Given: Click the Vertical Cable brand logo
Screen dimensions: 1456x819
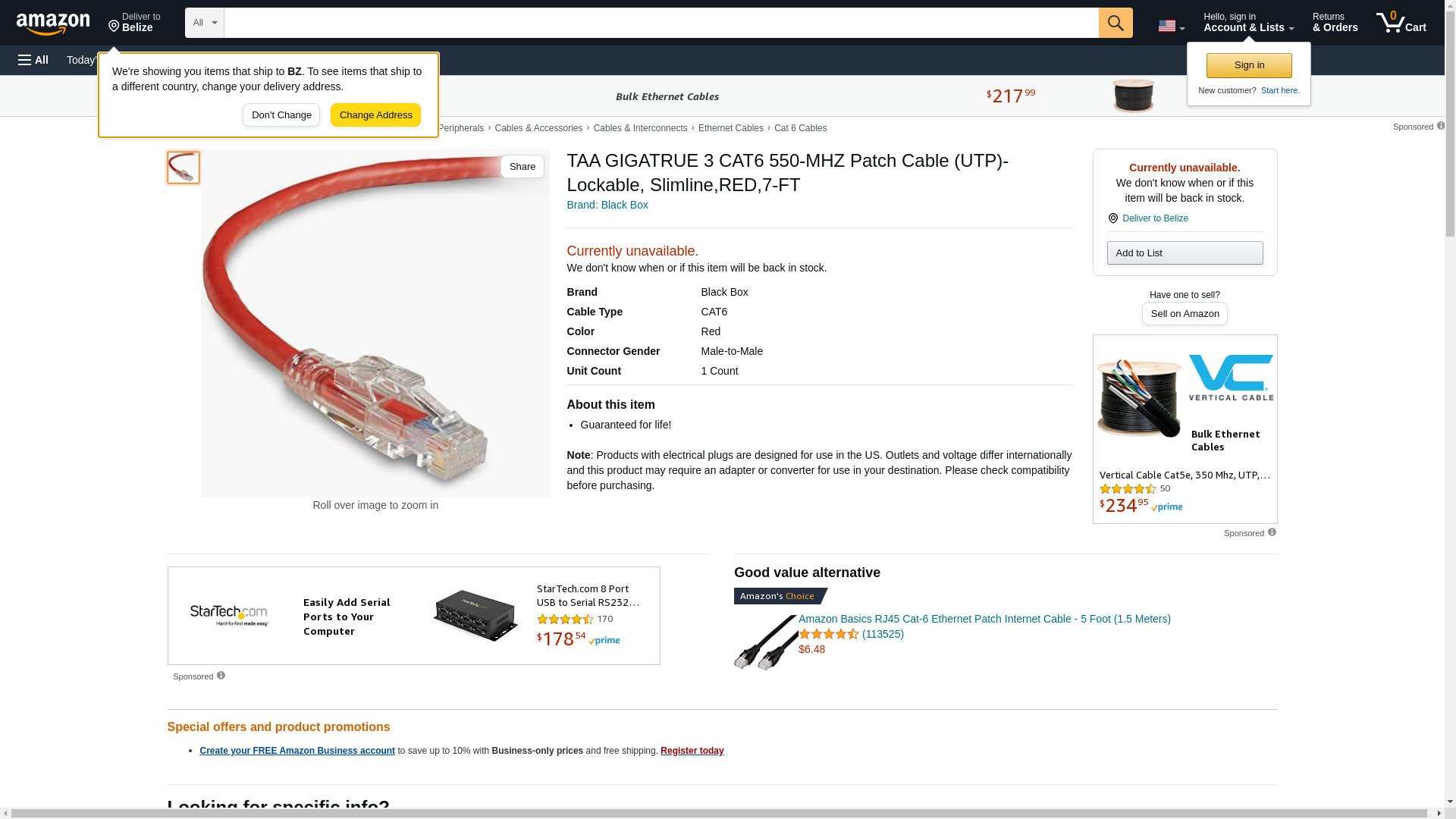Looking at the screenshot, I should pyautogui.click(x=1231, y=378).
